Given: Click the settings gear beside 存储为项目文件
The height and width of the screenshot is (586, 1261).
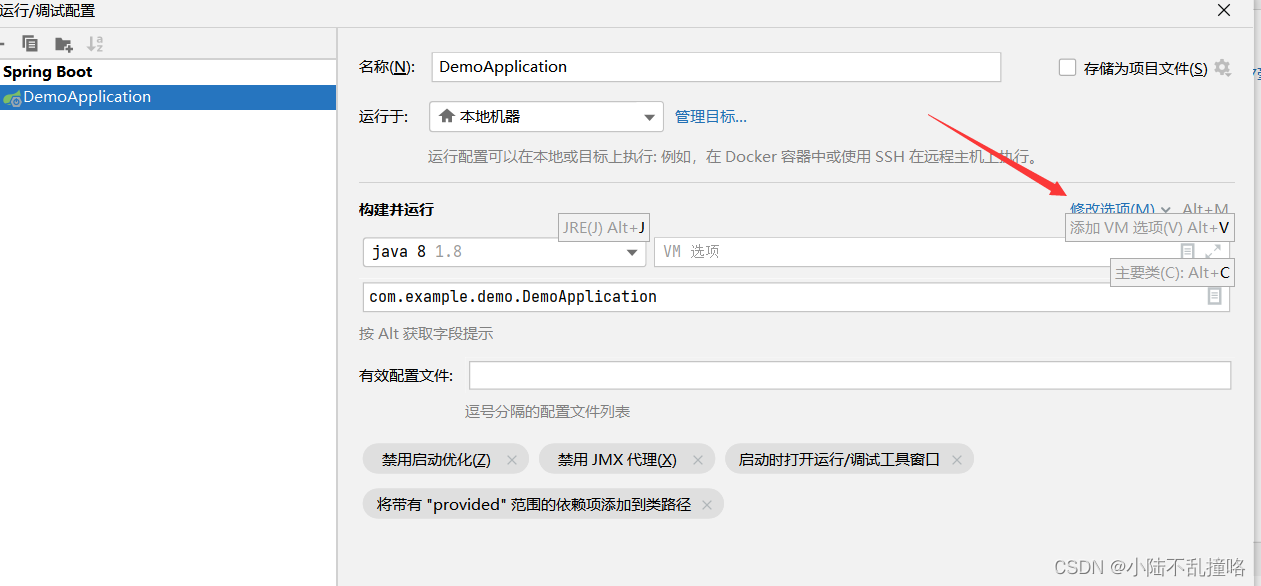Looking at the screenshot, I should point(1222,66).
